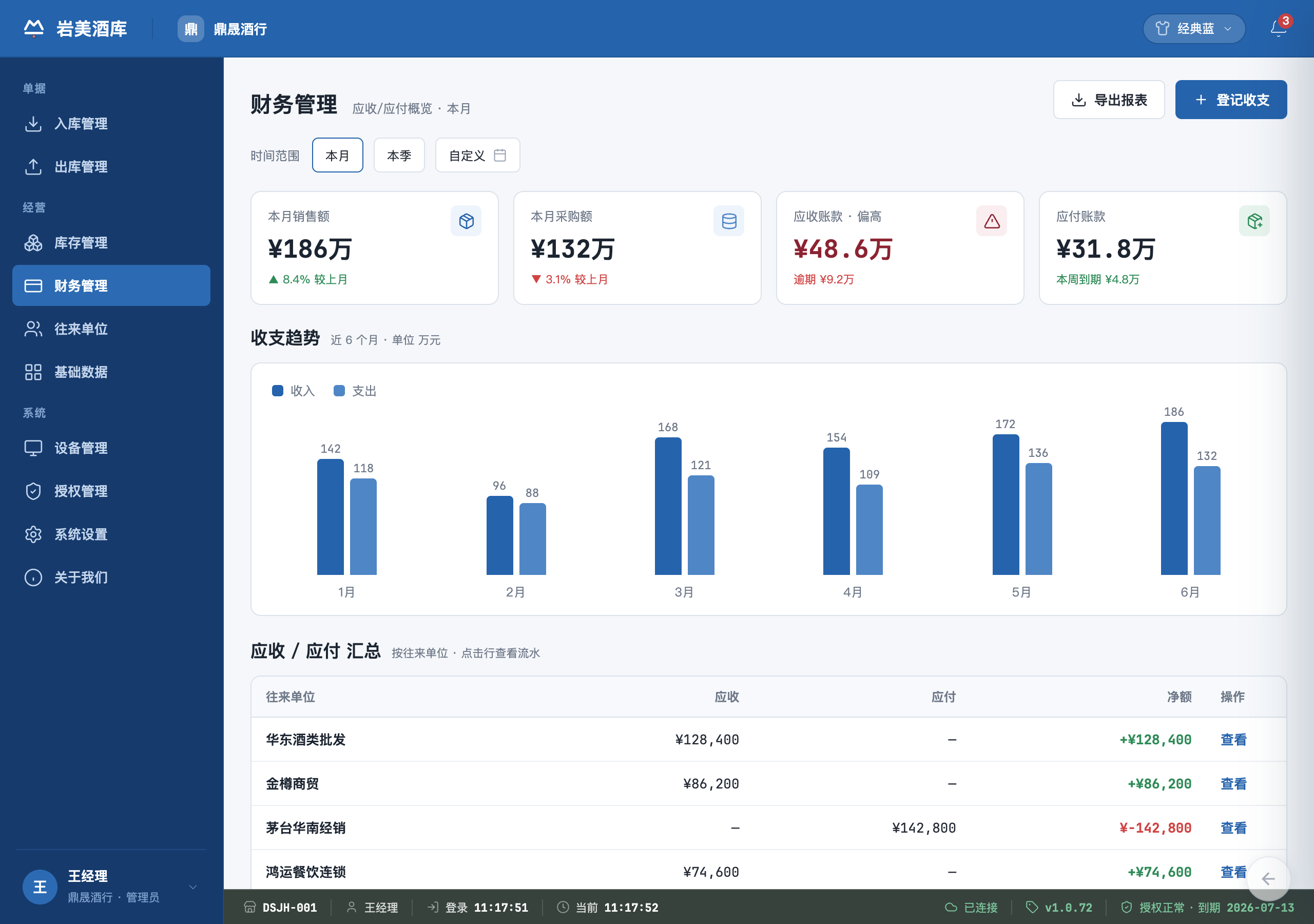Click the ¥-142,800 net amount cell
Viewport: 1314px width, 924px height.
coord(1155,828)
